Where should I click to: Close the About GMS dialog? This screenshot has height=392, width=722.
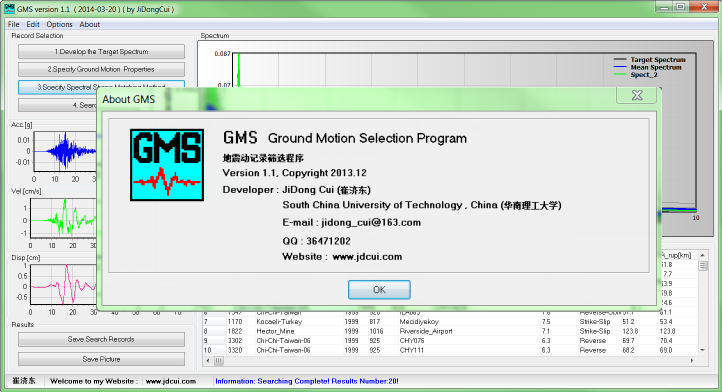click(637, 95)
